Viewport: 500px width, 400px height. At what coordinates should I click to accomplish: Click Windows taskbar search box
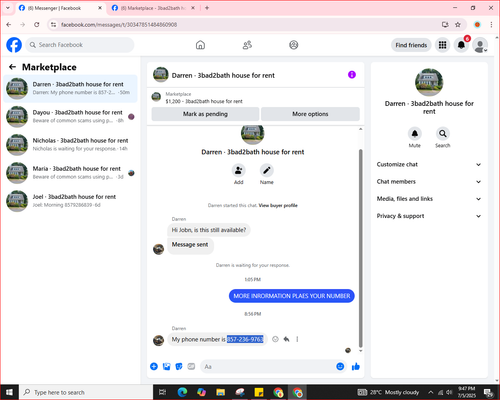tap(86, 392)
